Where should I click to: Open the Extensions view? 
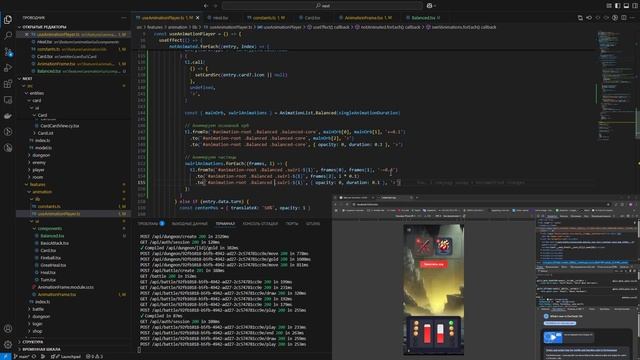[x=8, y=84]
